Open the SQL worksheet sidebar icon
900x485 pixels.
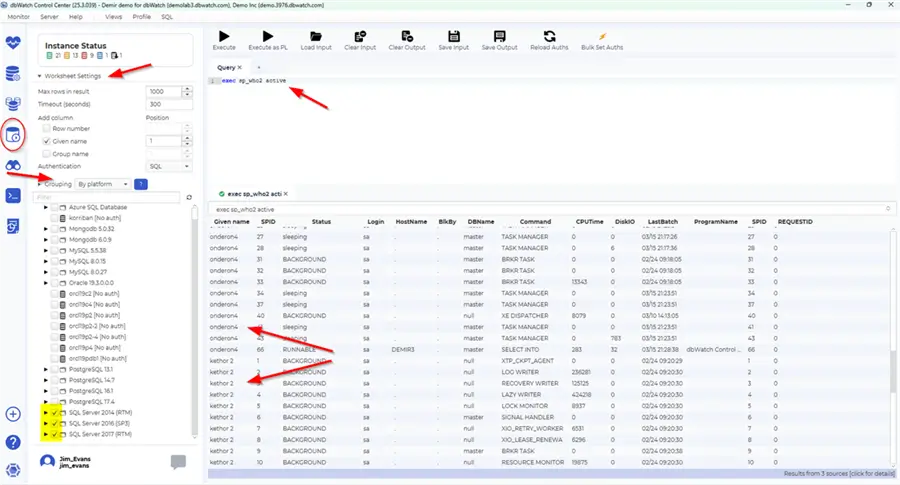click(x=13, y=135)
